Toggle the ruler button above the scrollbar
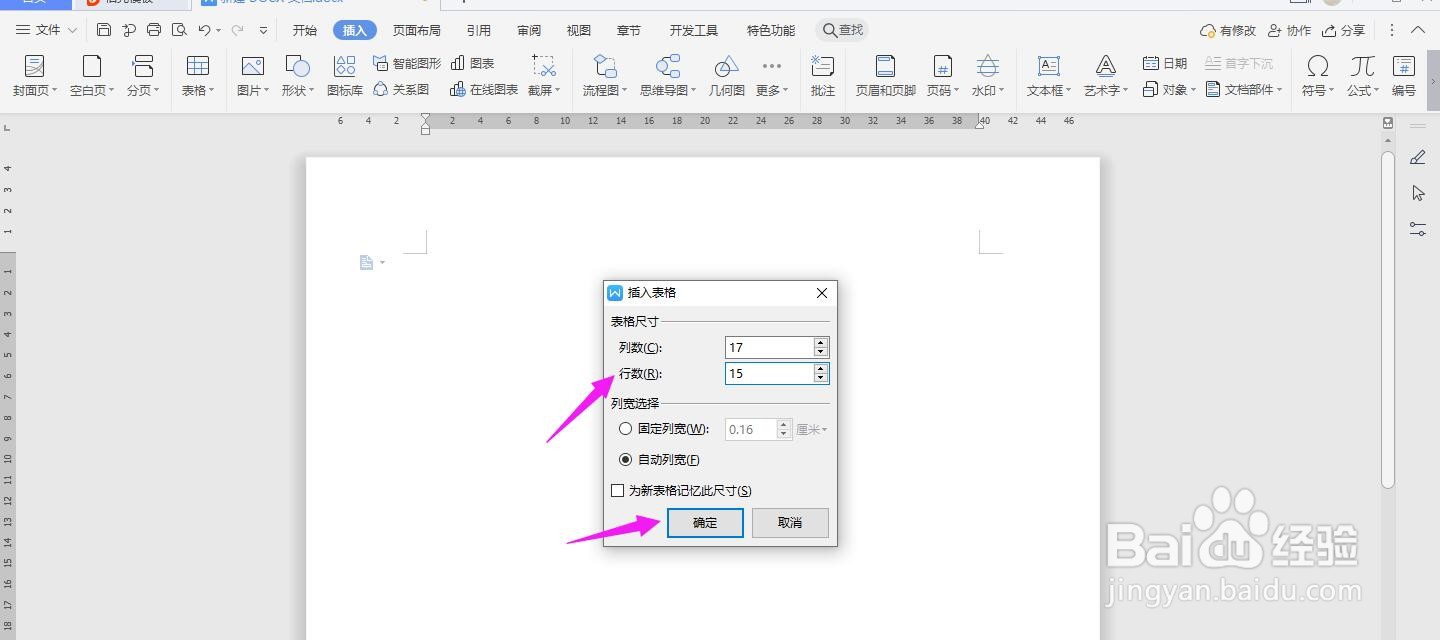1440x640 pixels. [1388, 123]
